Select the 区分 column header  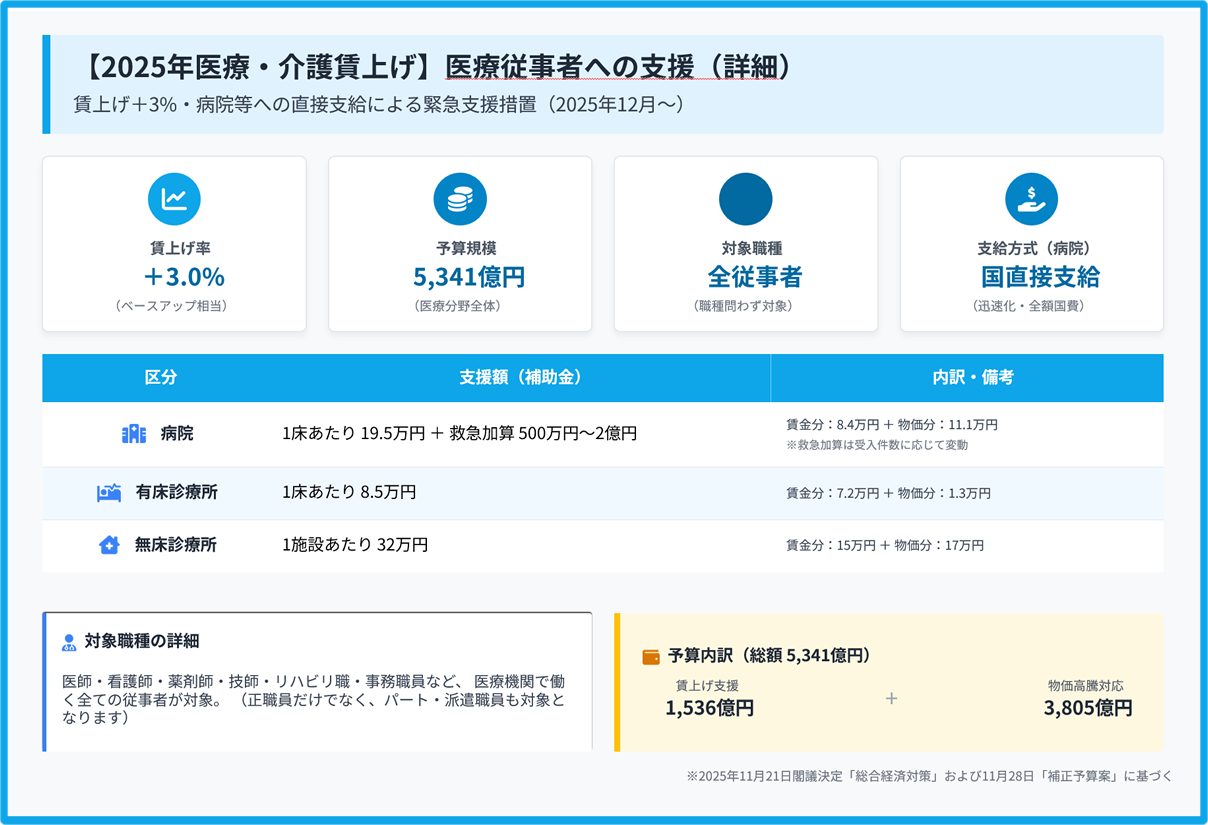[x=160, y=377]
